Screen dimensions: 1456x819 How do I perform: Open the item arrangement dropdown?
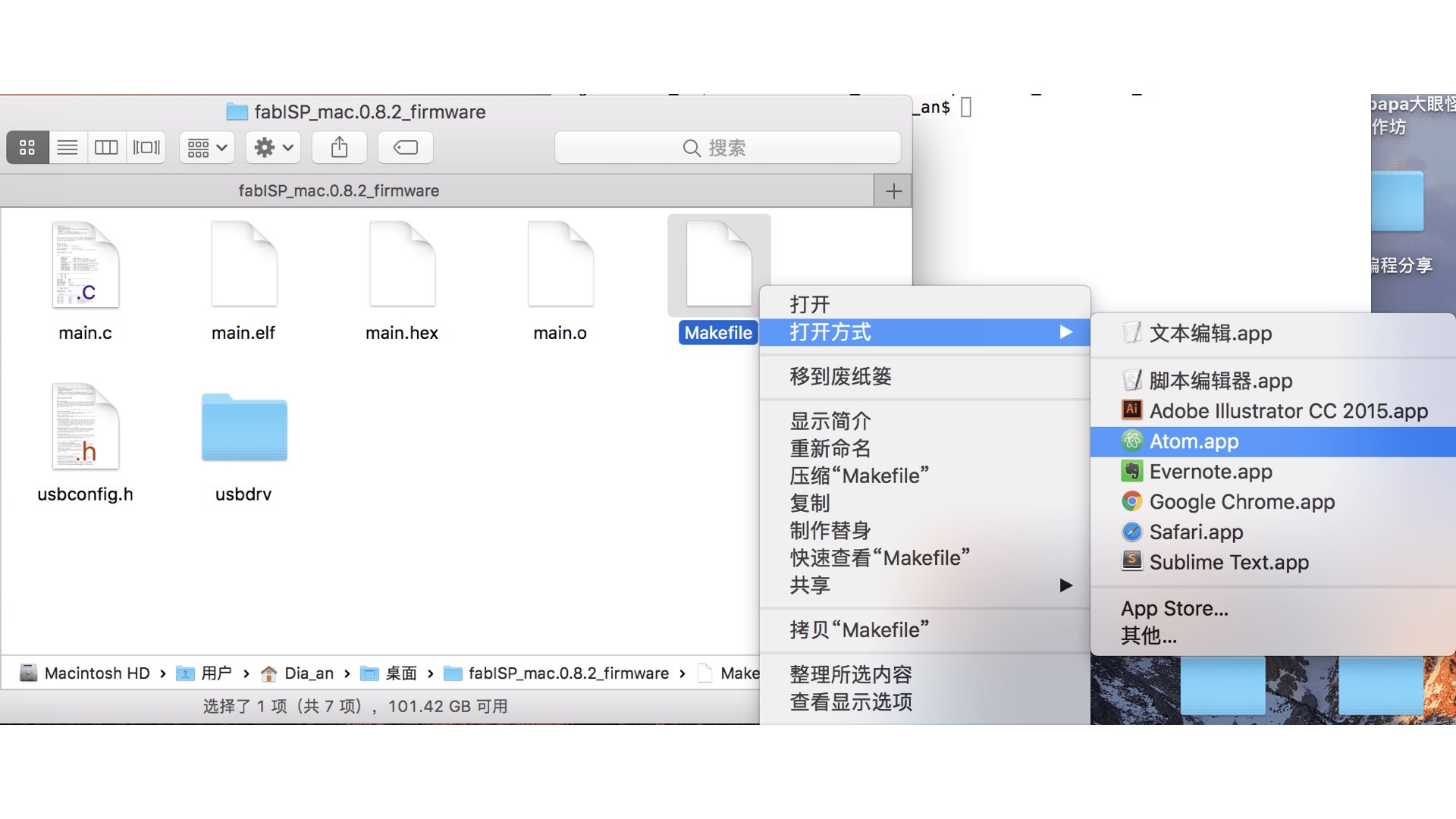(207, 147)
